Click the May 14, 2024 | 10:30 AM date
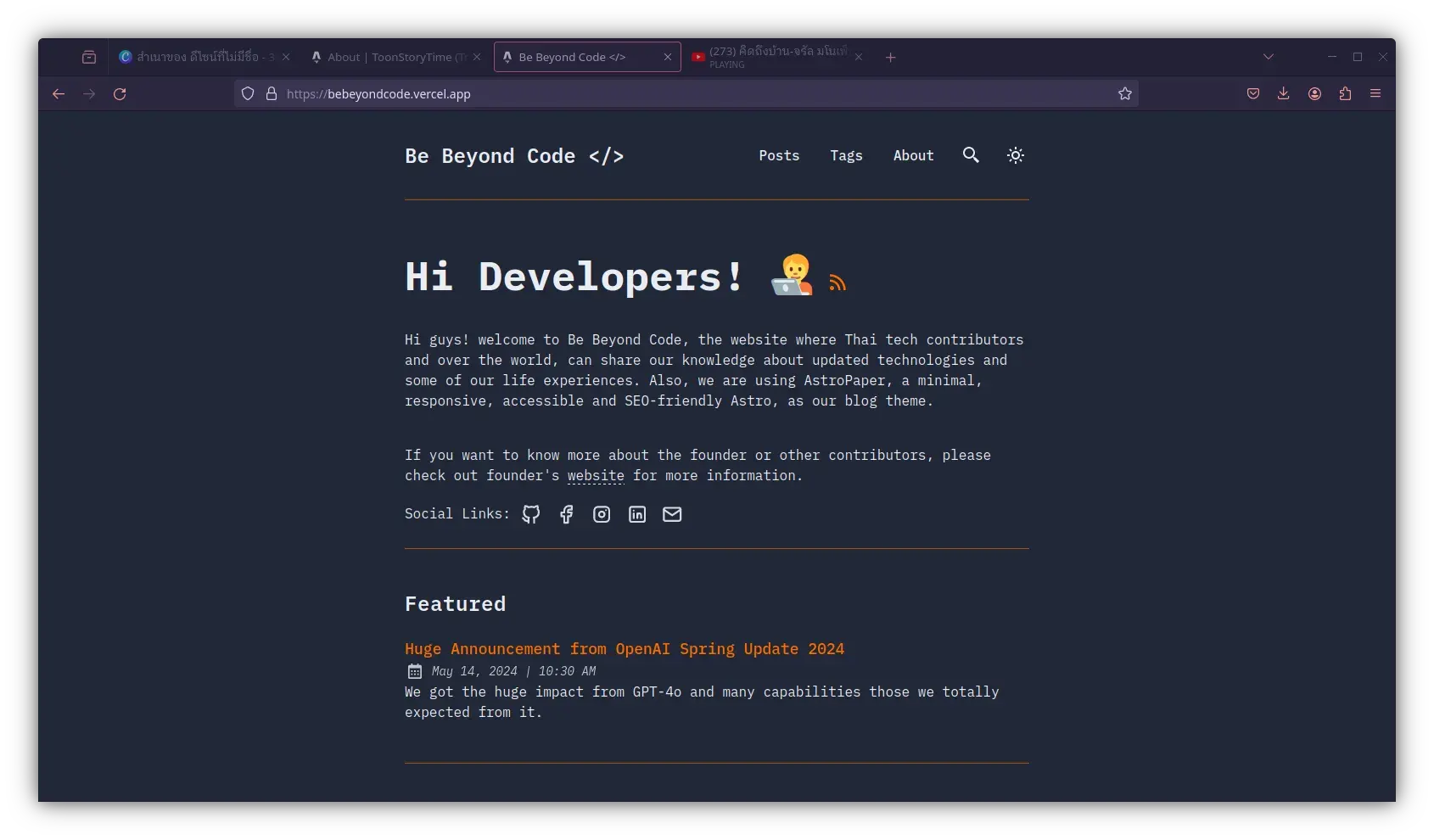Screen dimensions: 1434x840 tap(513, 671)
